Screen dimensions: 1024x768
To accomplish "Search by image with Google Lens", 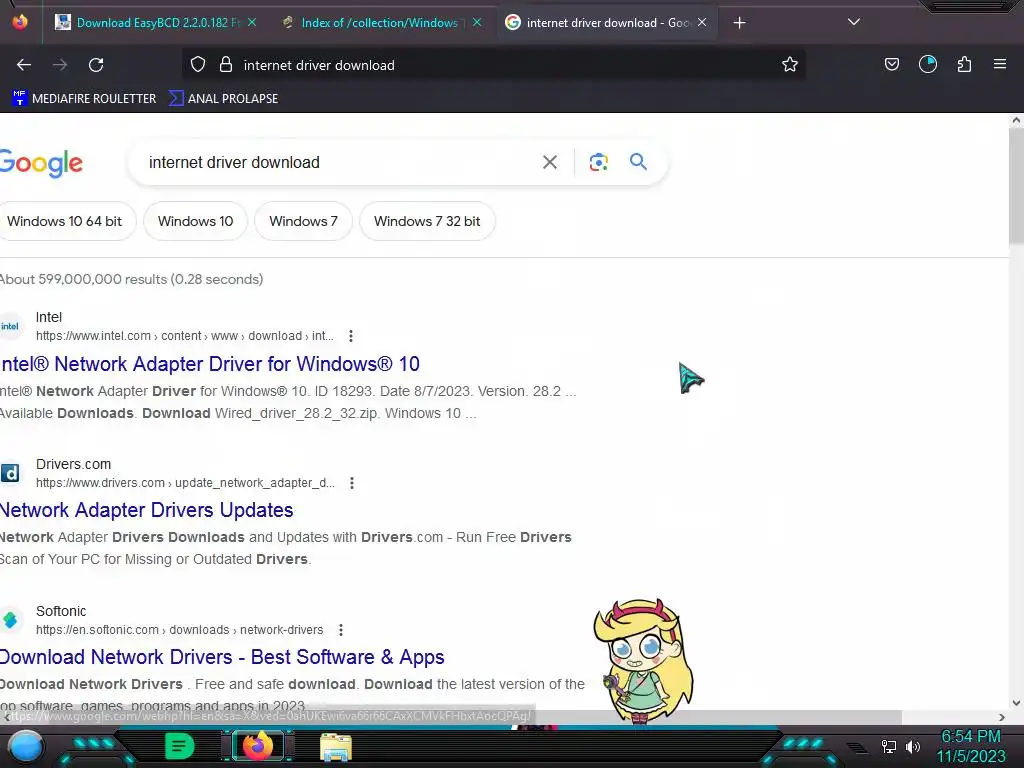I will (598, 162).
